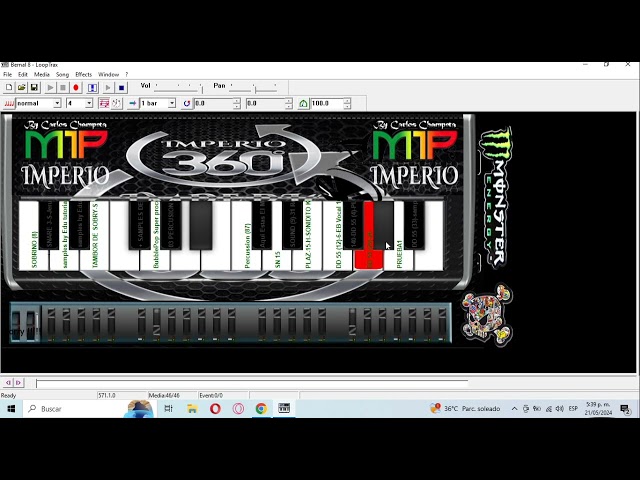Image resolution: width=640 pixels, height=480 pixels.
Task: Click the Pan slider in the toolbar
Action: point(254,87)
